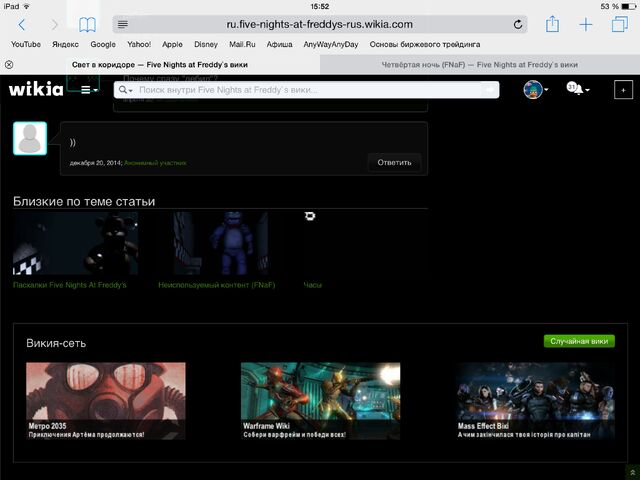
Task: Open Основы биржевого трейдинга bookmark
Action: point(424,44)
